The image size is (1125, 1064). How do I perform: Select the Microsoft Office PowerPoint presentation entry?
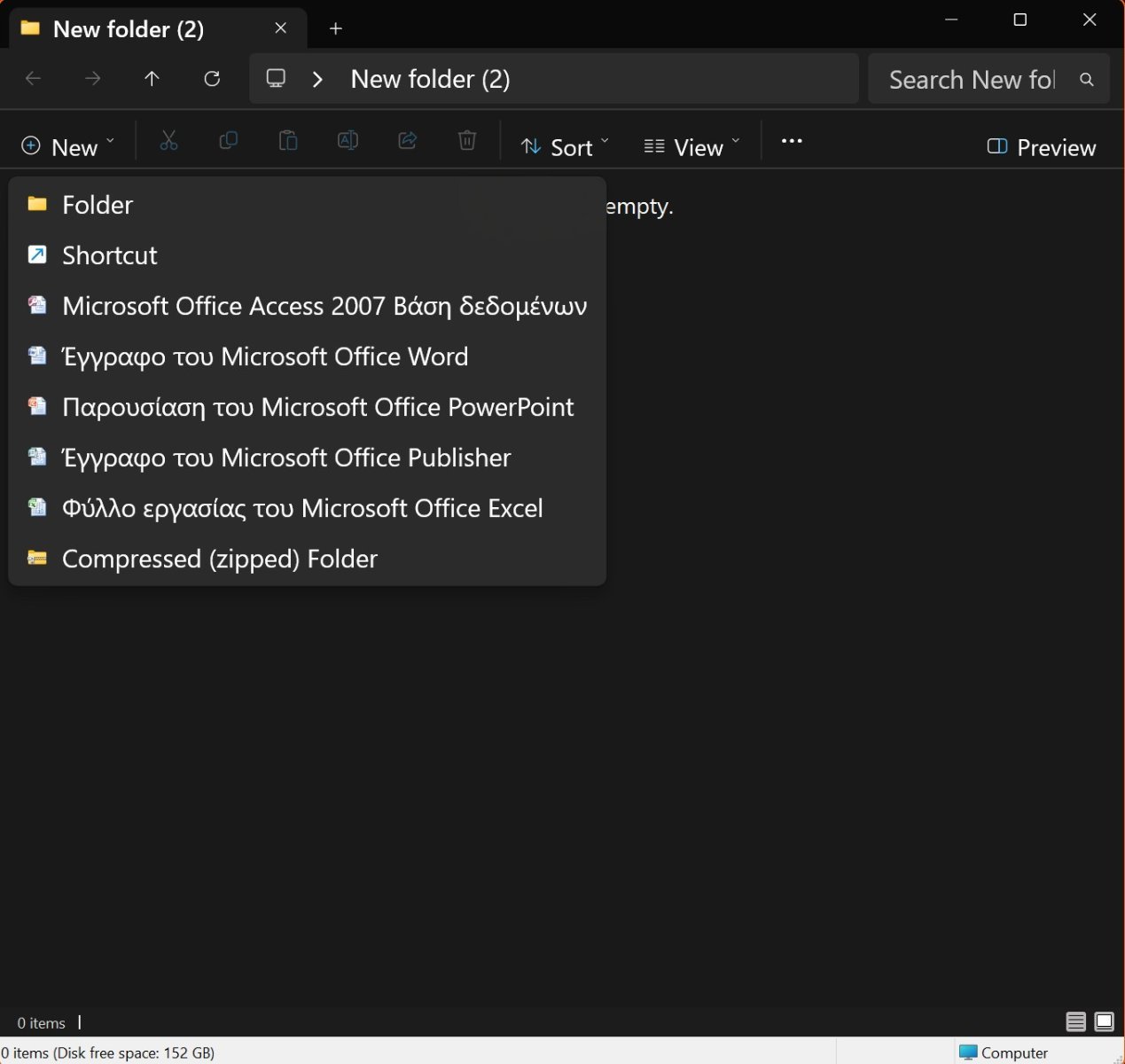[x=307, y=407]
